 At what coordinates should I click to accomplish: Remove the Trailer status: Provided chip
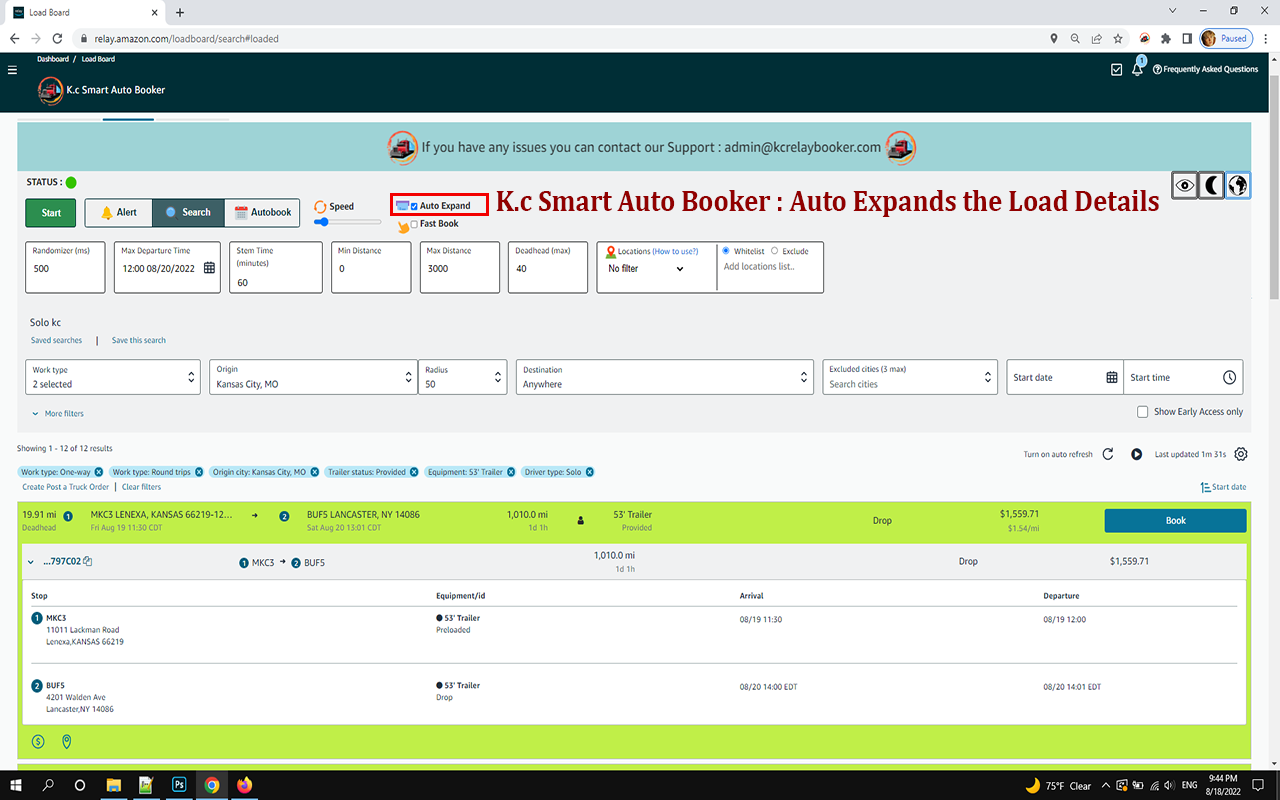[x=414, y=472]
